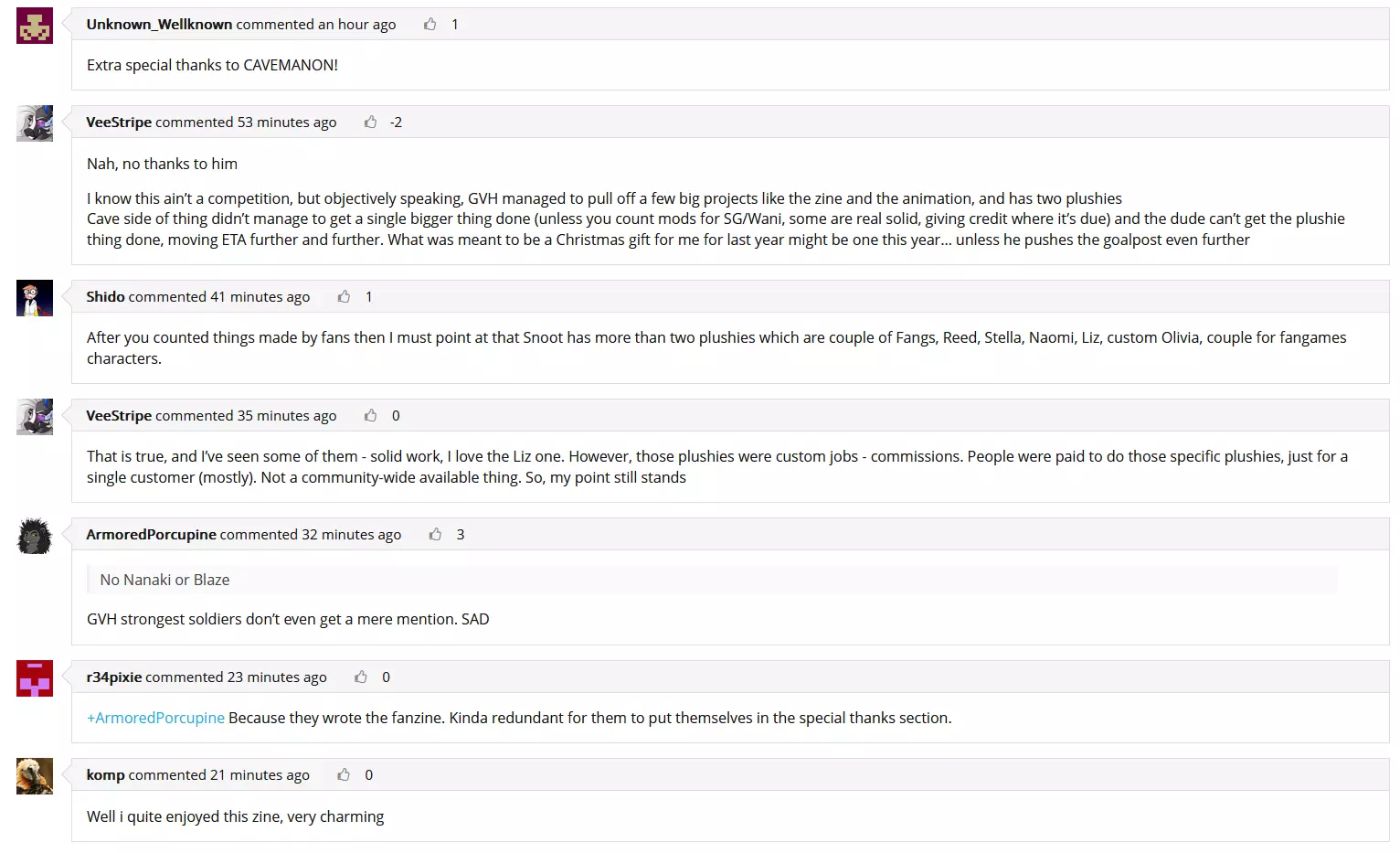Screen dimensions: 1400x853
Task: Open r34pixie's username link
Action: (x=114, y=677)
